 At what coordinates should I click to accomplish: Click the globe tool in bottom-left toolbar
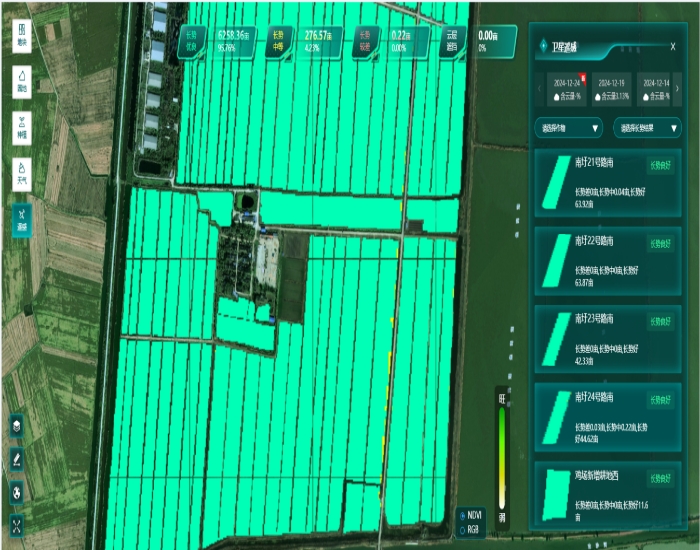(x=16, y=492)
